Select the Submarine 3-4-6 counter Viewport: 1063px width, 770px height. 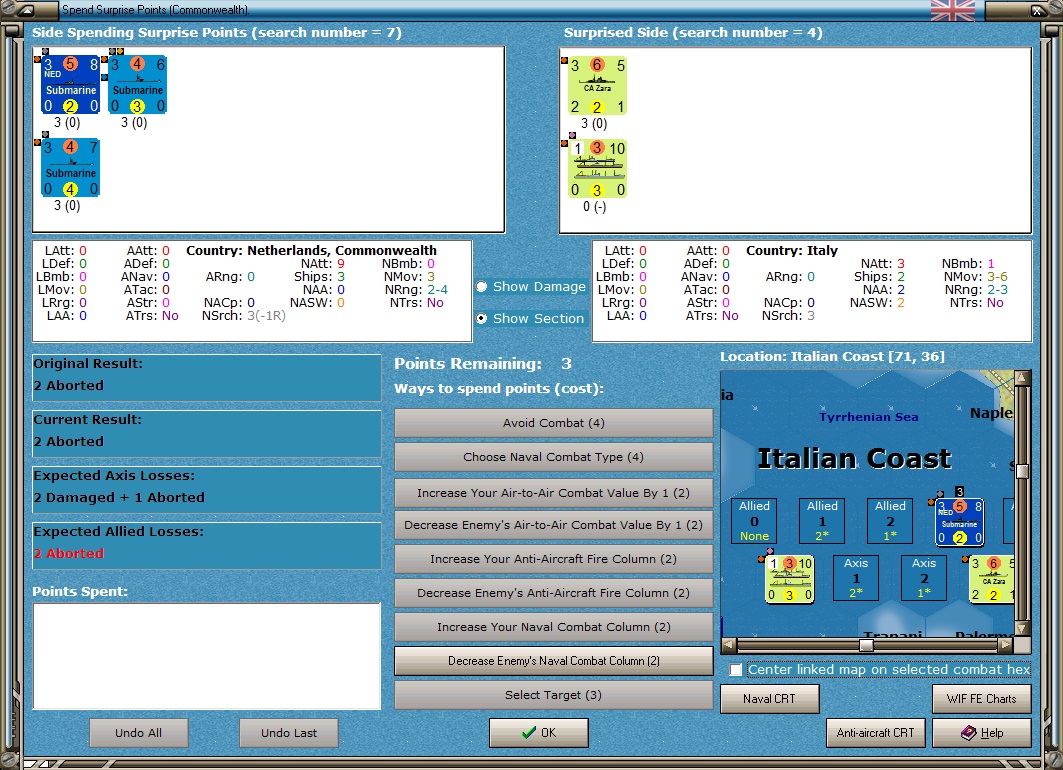point(138,85)
